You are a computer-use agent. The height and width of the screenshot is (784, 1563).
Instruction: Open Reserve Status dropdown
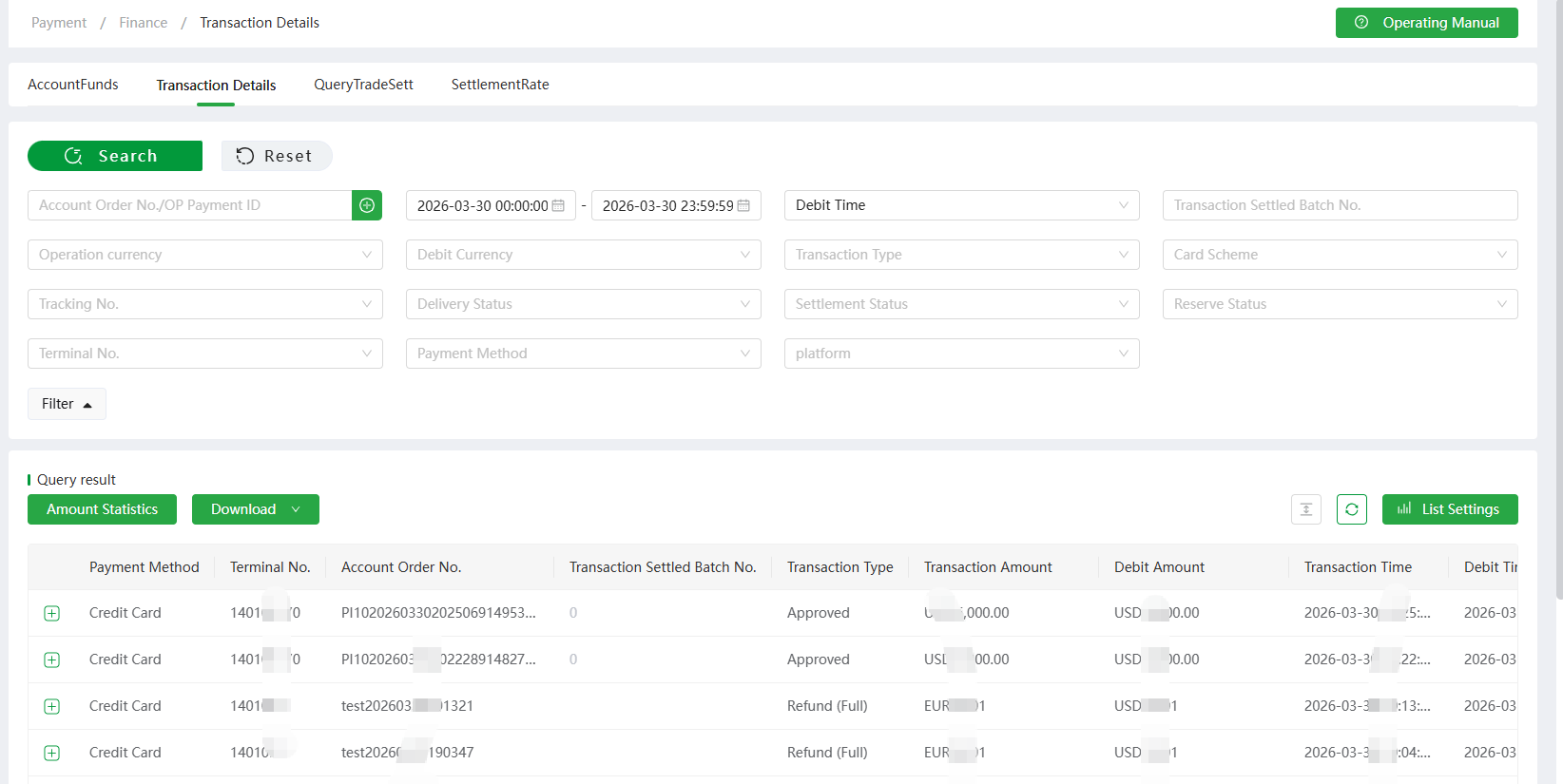(1341, 304)
